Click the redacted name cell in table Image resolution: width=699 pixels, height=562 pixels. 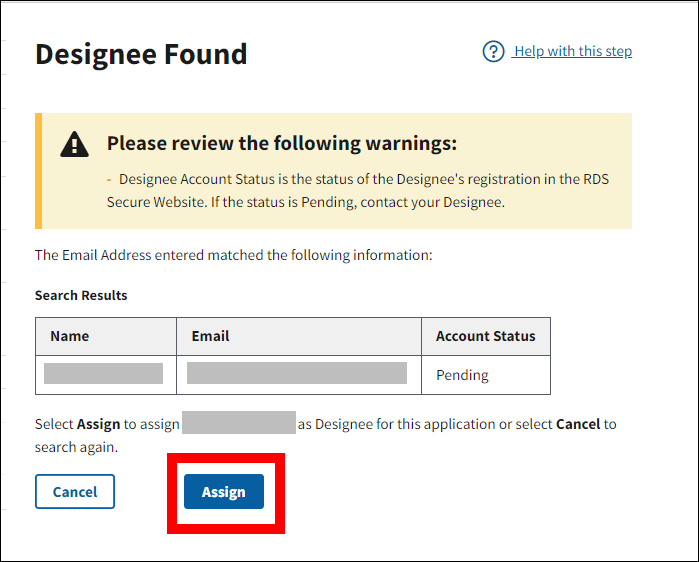(x=104, y=374)
